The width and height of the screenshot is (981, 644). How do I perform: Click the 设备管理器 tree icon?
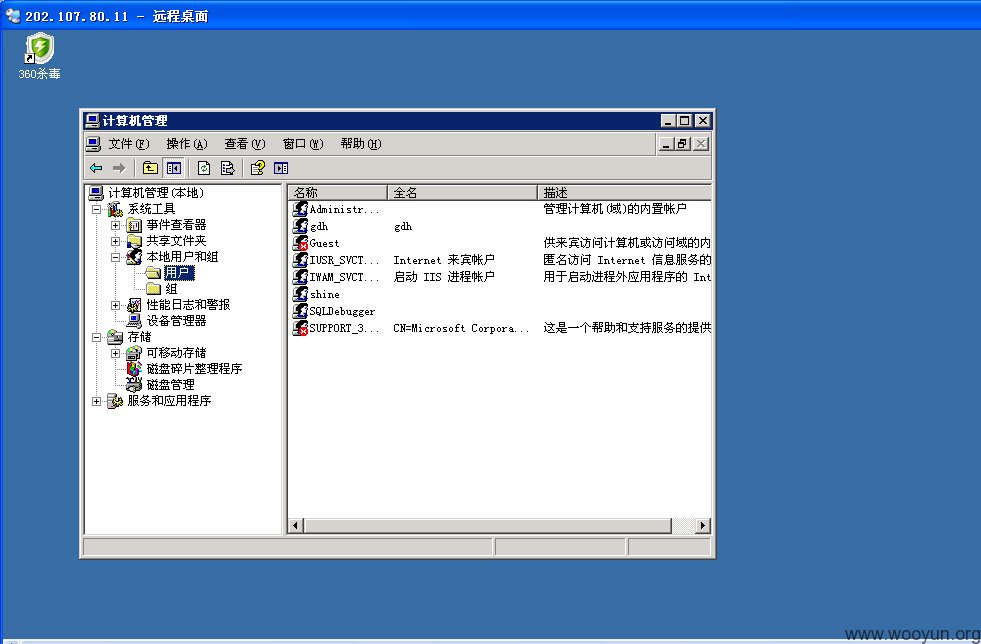[x=134, y=320]
